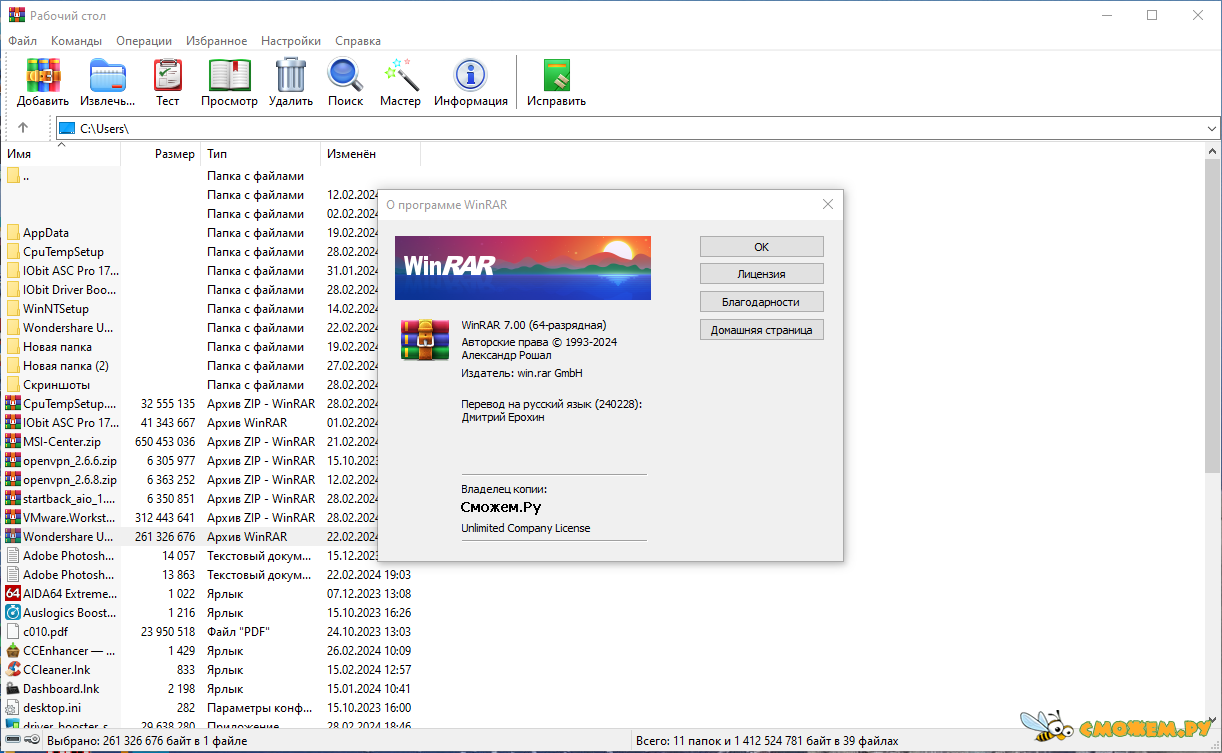Click the Благодарности button
The width and height of the screenshot is (1222, 753).
(x=762, y=302)
